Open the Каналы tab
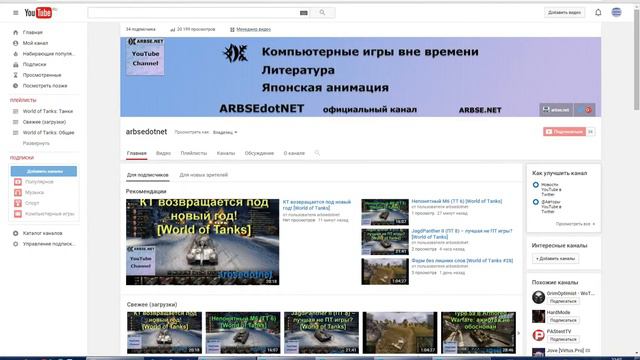Screen dimensions: 640x360 pos(226,153)
